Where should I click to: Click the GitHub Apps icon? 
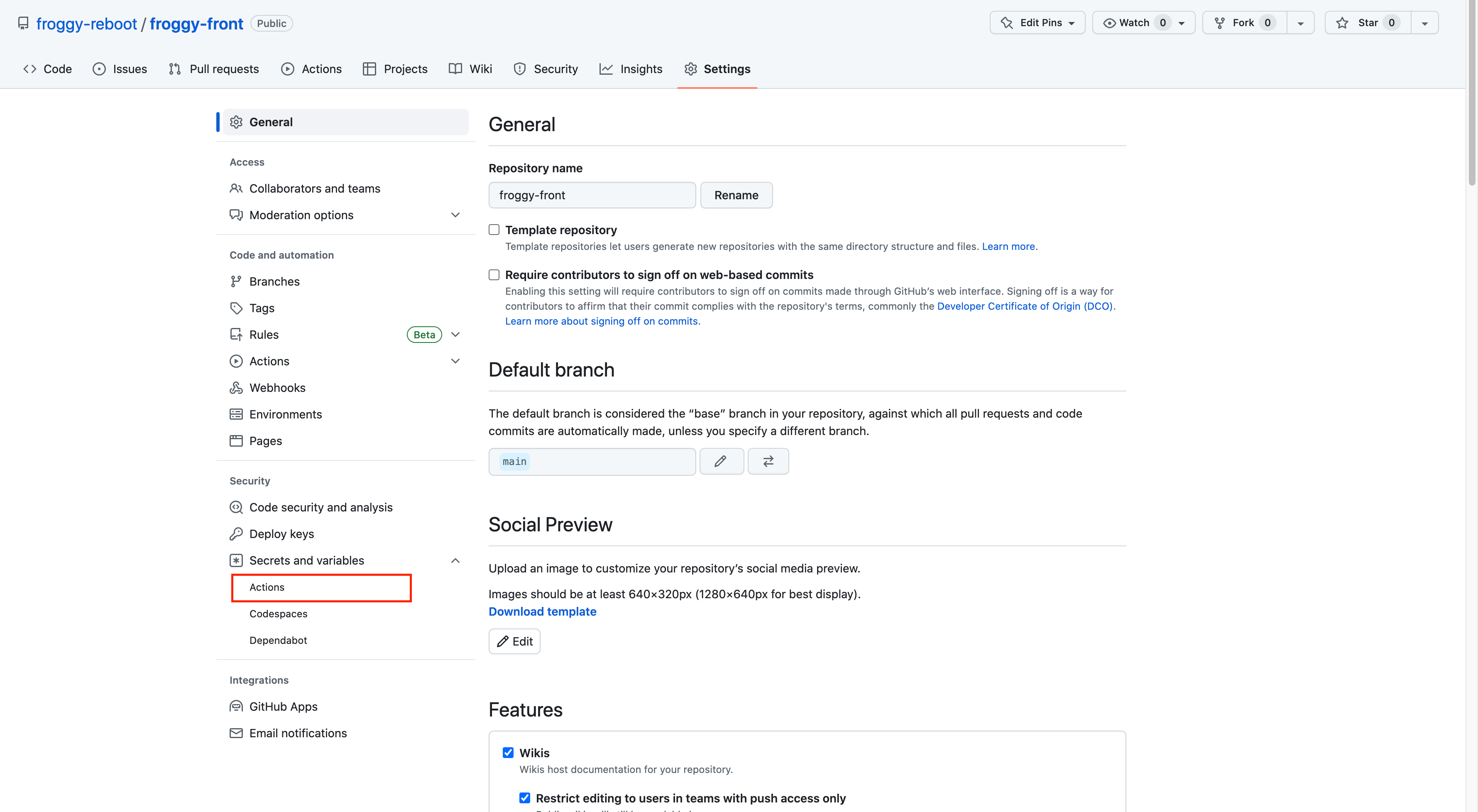pos(236,707)
